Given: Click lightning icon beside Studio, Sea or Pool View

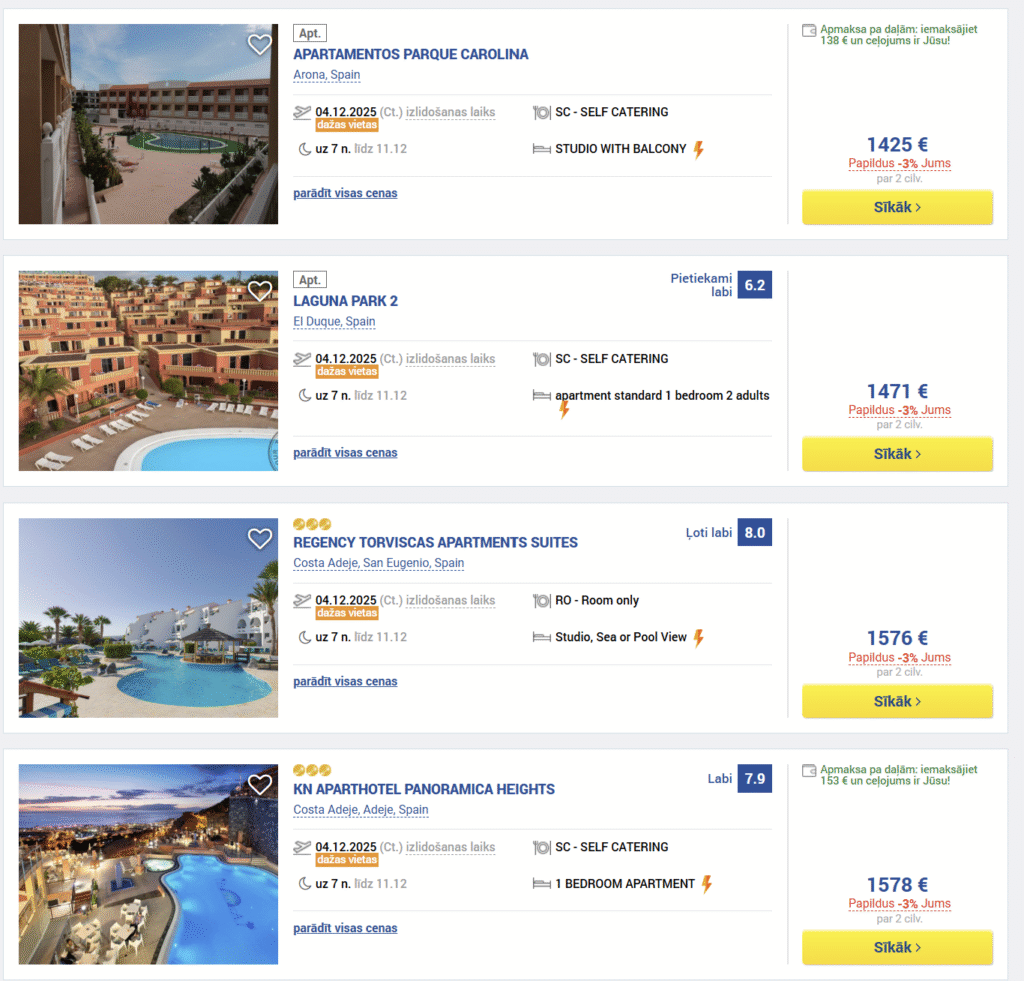Looking at the screenshot, I should tap(699, 638).
